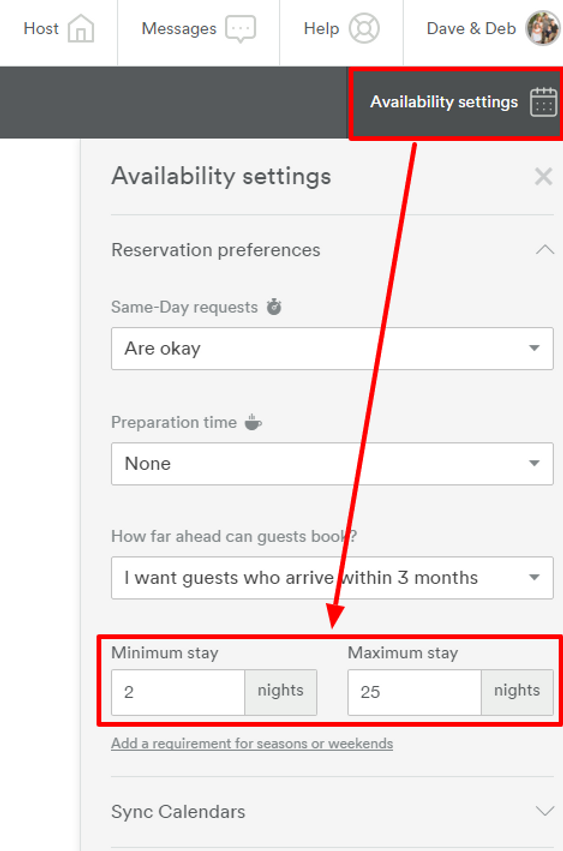
Task: Click the Help lifebuoy icon
Action: [x=364, y=28]
